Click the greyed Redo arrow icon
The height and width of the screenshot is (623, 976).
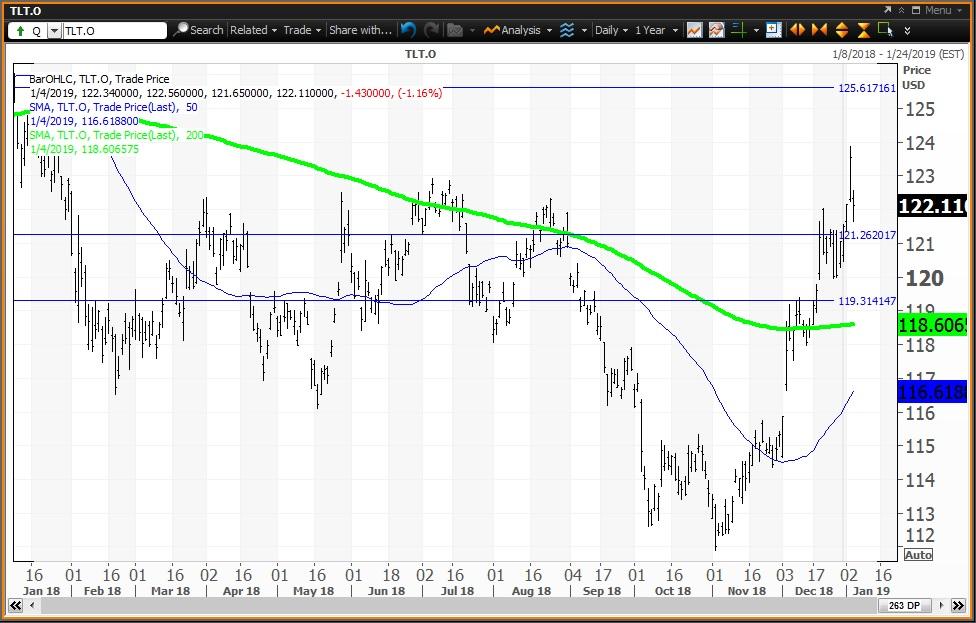(431, 30)
